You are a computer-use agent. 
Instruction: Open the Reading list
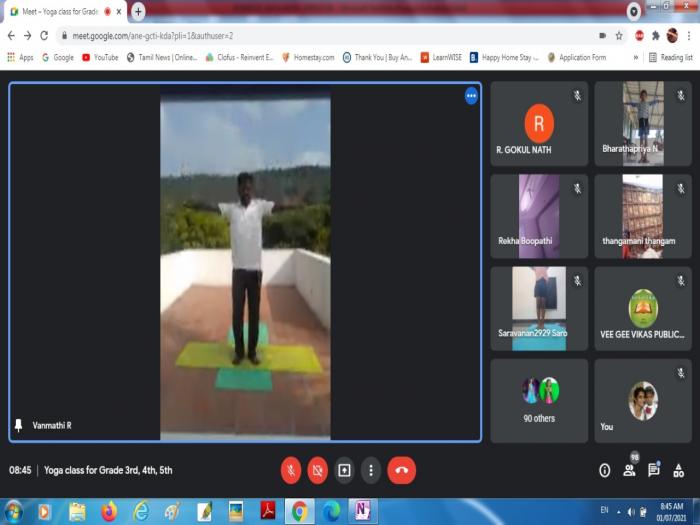(x=671, y=57)
